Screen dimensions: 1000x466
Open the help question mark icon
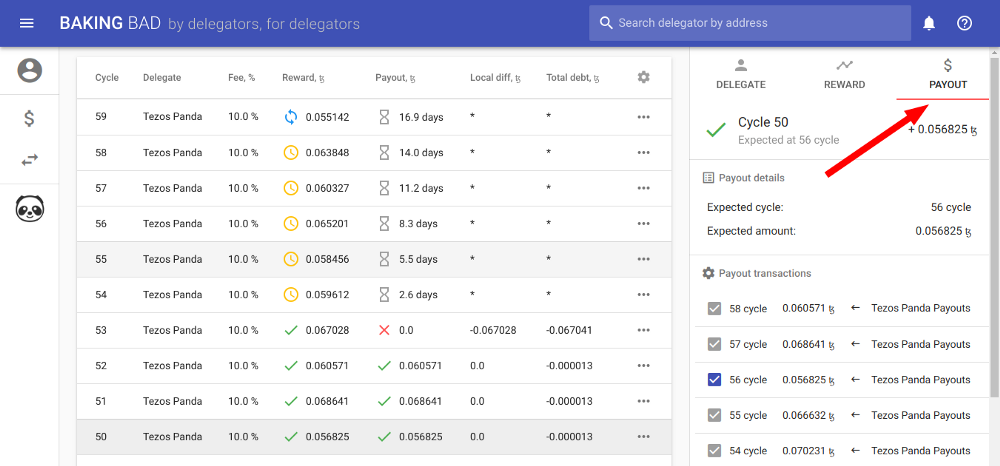point(964,24)
